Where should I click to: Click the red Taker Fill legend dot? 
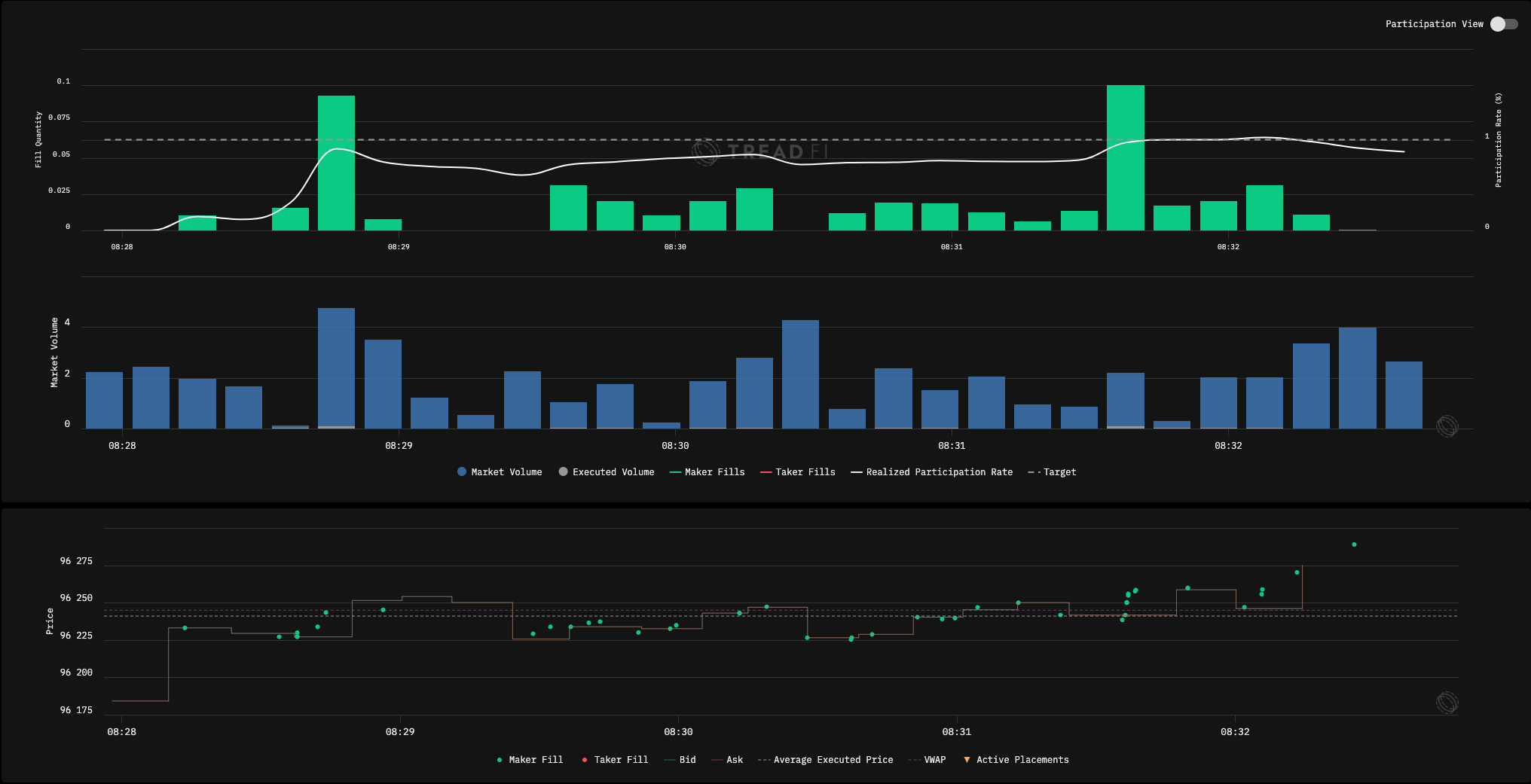585,760
